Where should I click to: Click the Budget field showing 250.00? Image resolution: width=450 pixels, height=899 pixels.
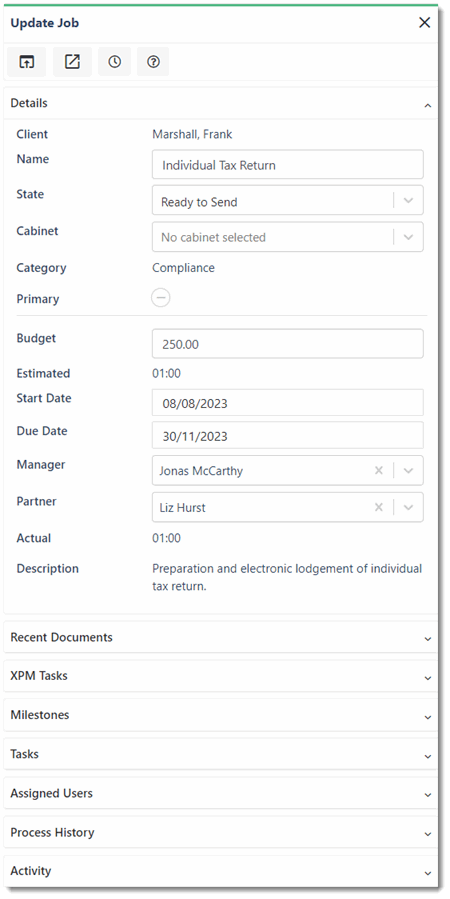pos(288,344)
